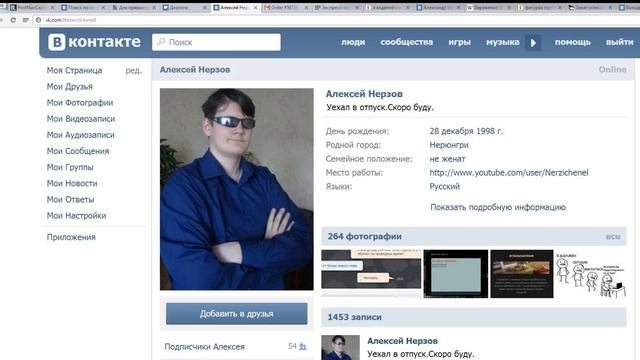Click Алексей Нерзов name in wall post
Image resolution: width=640 pixels, height=360 pixels.
pos(402,341)
